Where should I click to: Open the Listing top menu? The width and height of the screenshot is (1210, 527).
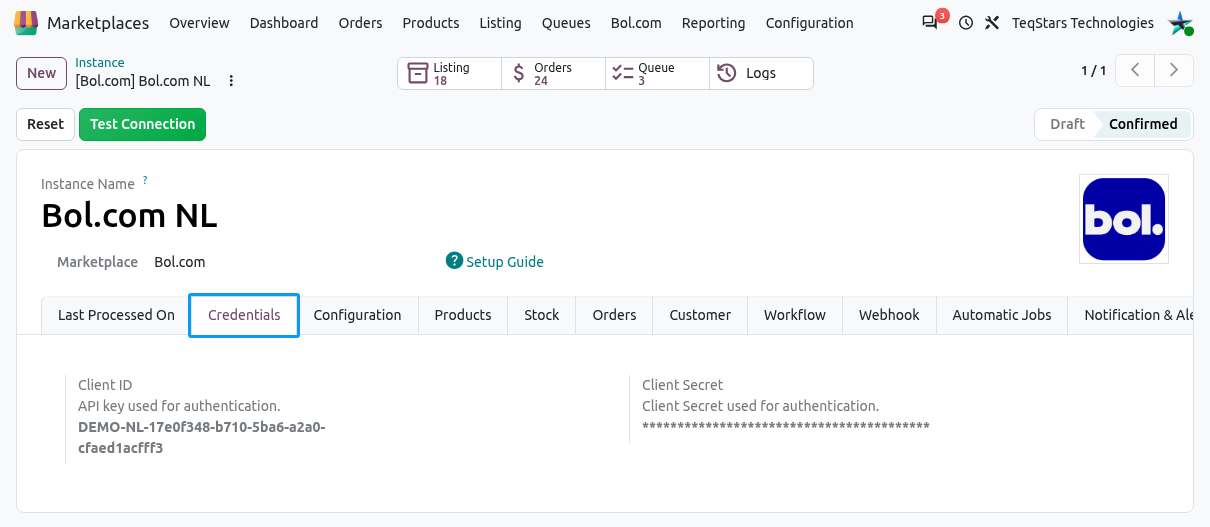(x=500, y=23)
